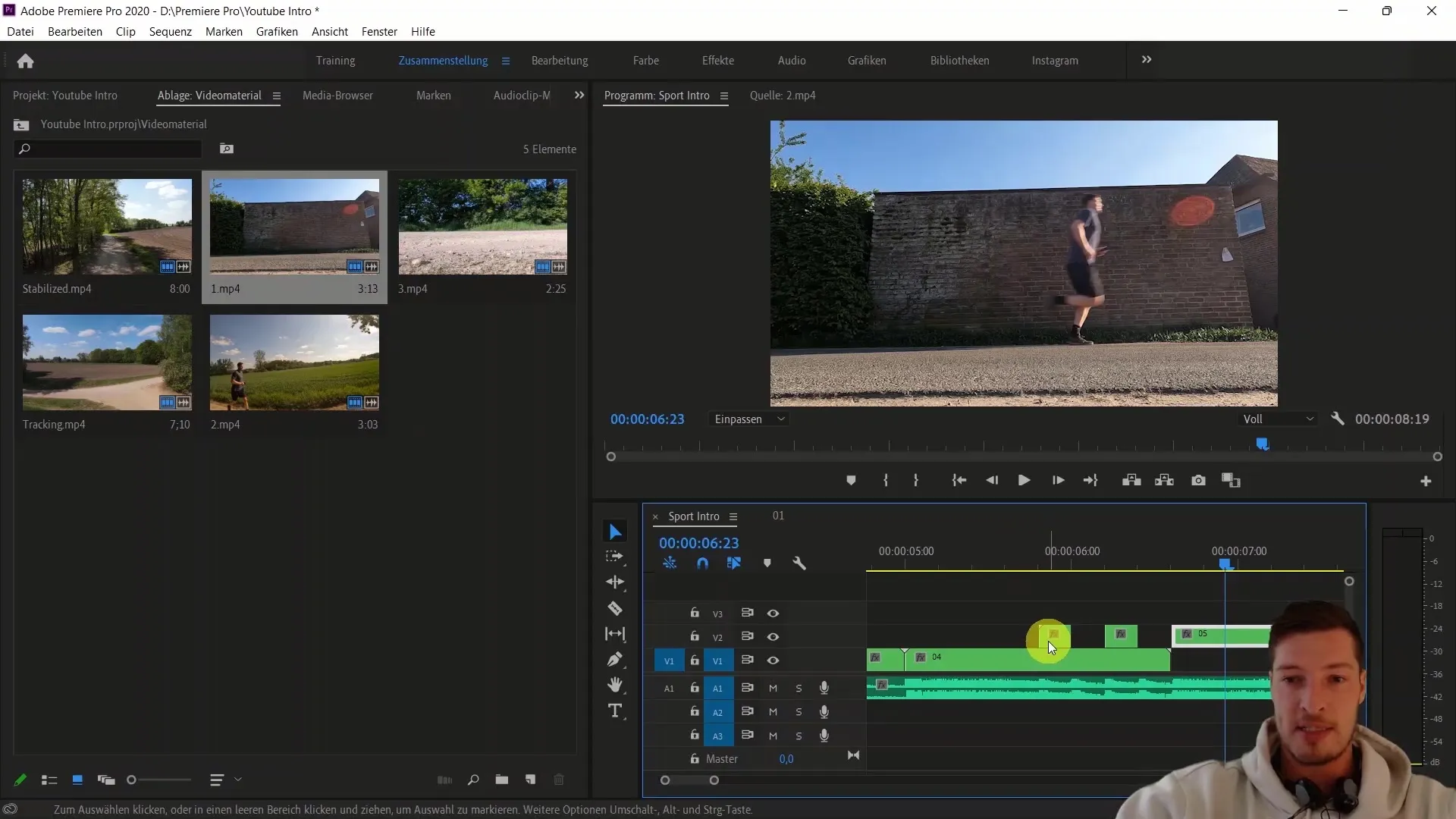1456x819 pixels.
Task: Open Program monitor panel menu
Action: 724,96
